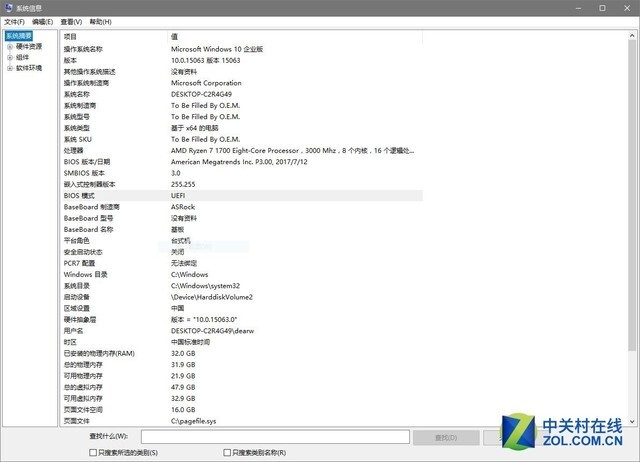Minimize the system information window
640x462 pixels.
pyautogui.click(x=578, y=8)
